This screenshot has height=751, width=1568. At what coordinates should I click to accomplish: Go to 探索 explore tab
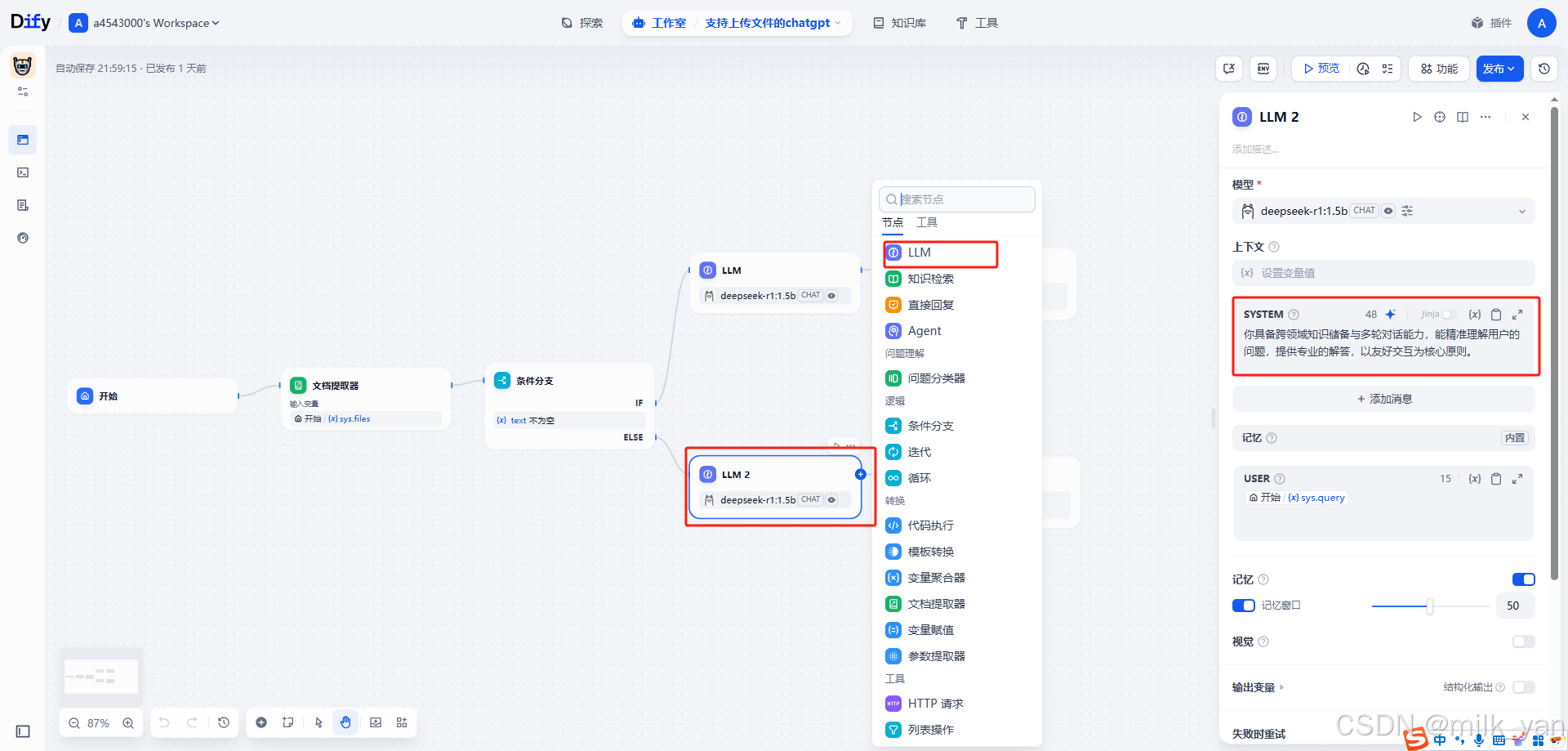pyautogui.click(x=582, y=23)
